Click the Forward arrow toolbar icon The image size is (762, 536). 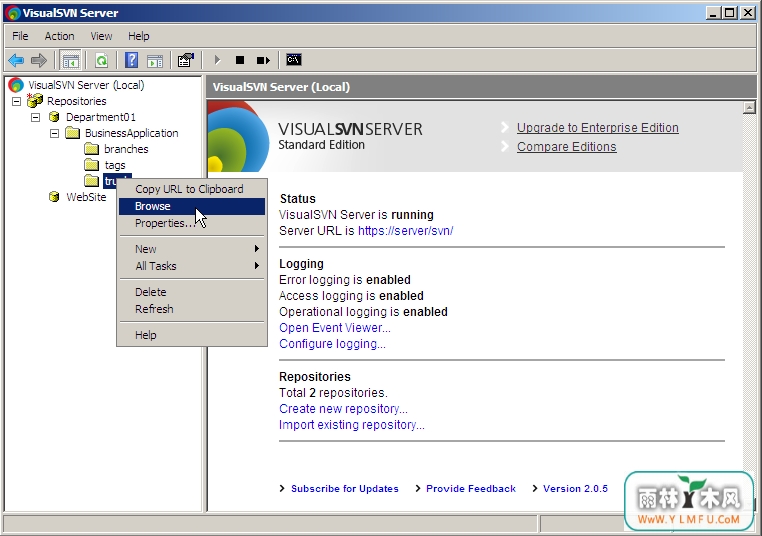tap(39, 60)
